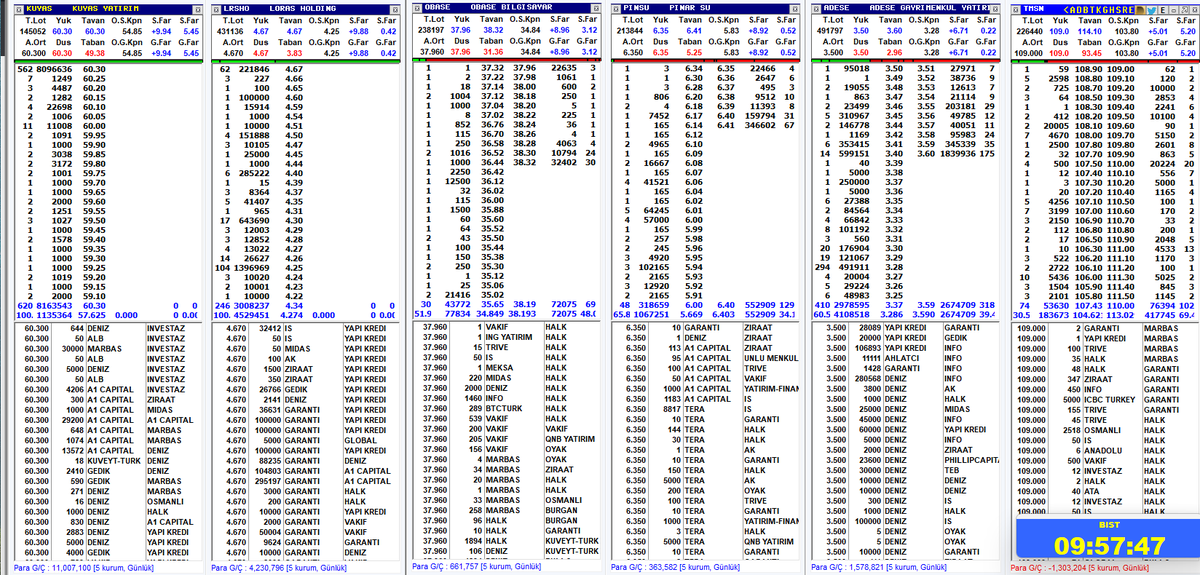Click letter 'D' in TMSN title toolbar
Viewport: 1200px width, 575px height.
tap(1080, 10)
